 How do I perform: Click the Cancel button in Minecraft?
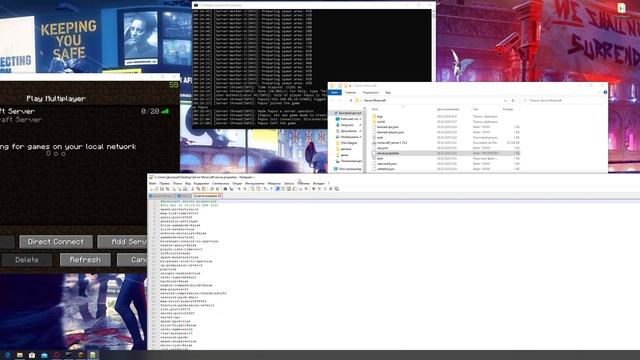(x=132, y=260)
